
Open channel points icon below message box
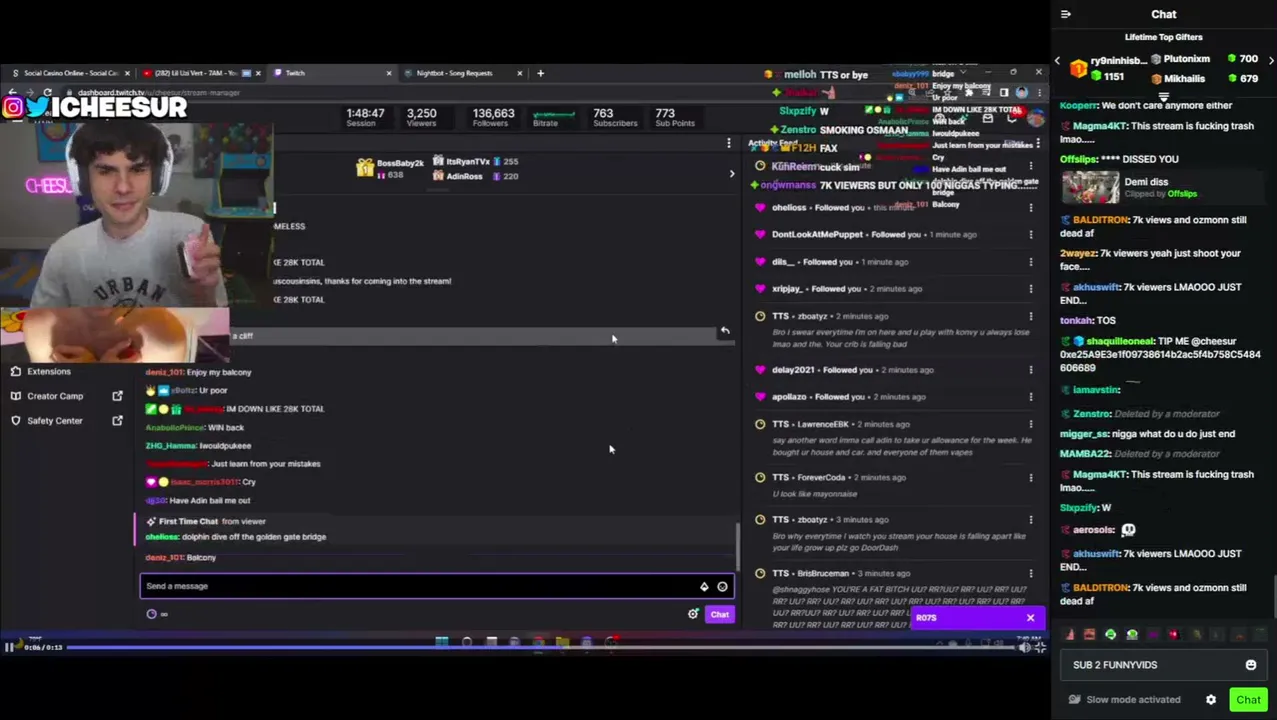point(152,614)
